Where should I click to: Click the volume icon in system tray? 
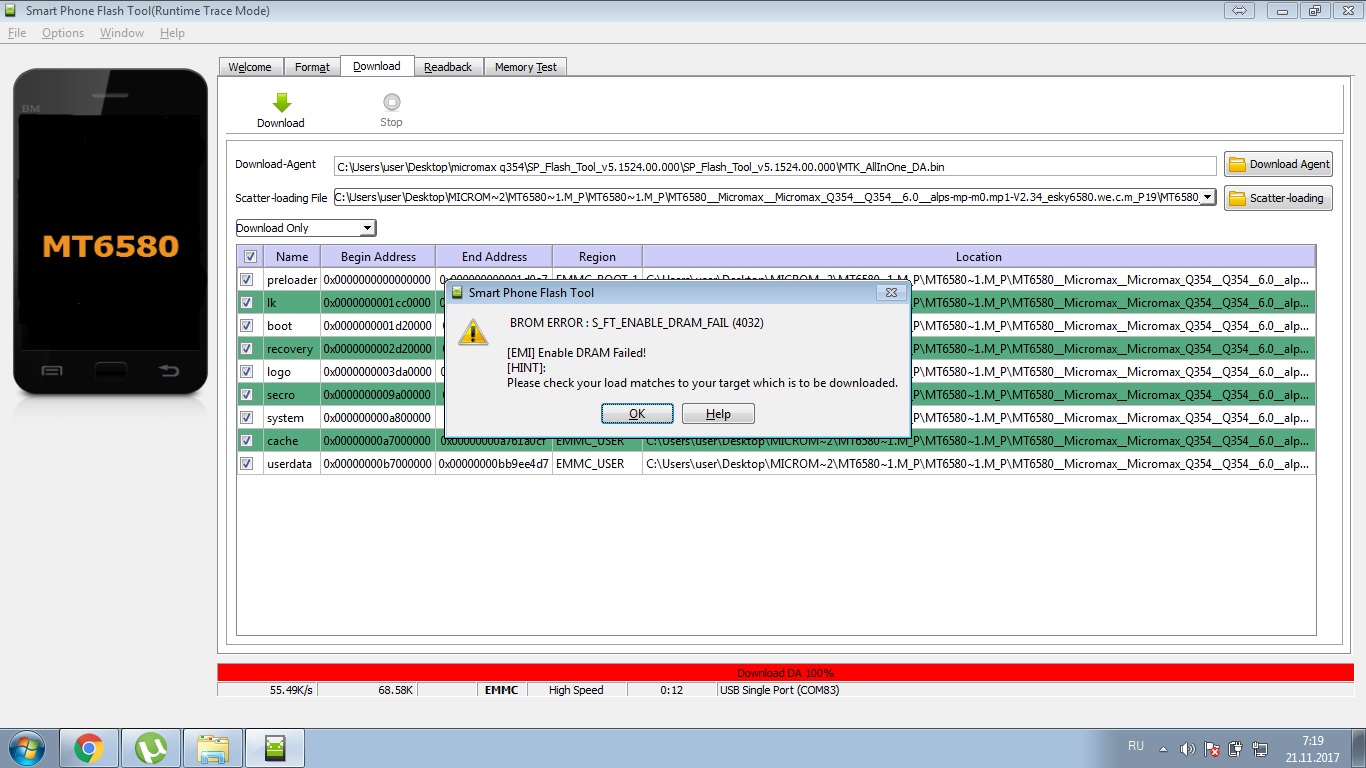[x=1187, y=748]
